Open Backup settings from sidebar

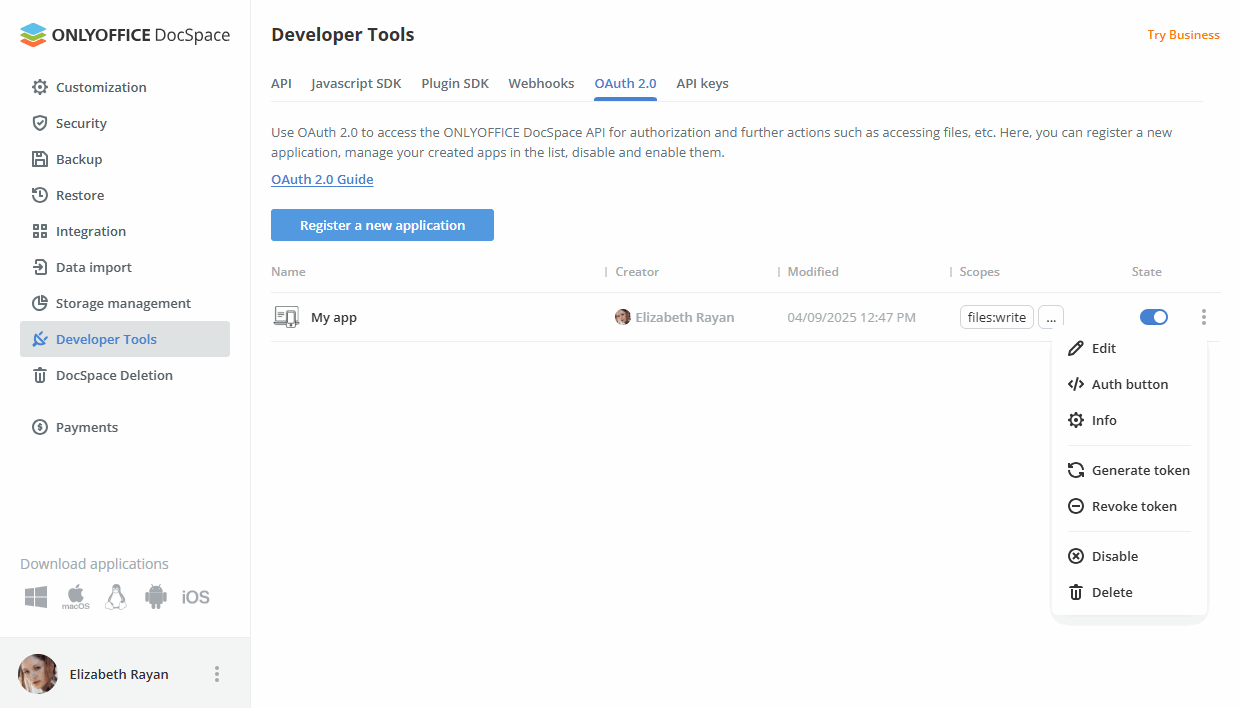tap(78, 158)
